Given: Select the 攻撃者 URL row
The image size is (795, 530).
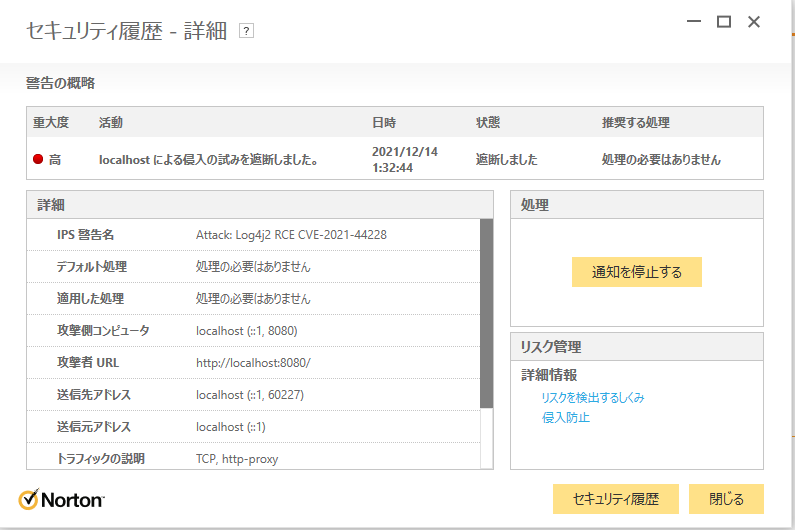Looking at the screenshot, I should point(254,362).
